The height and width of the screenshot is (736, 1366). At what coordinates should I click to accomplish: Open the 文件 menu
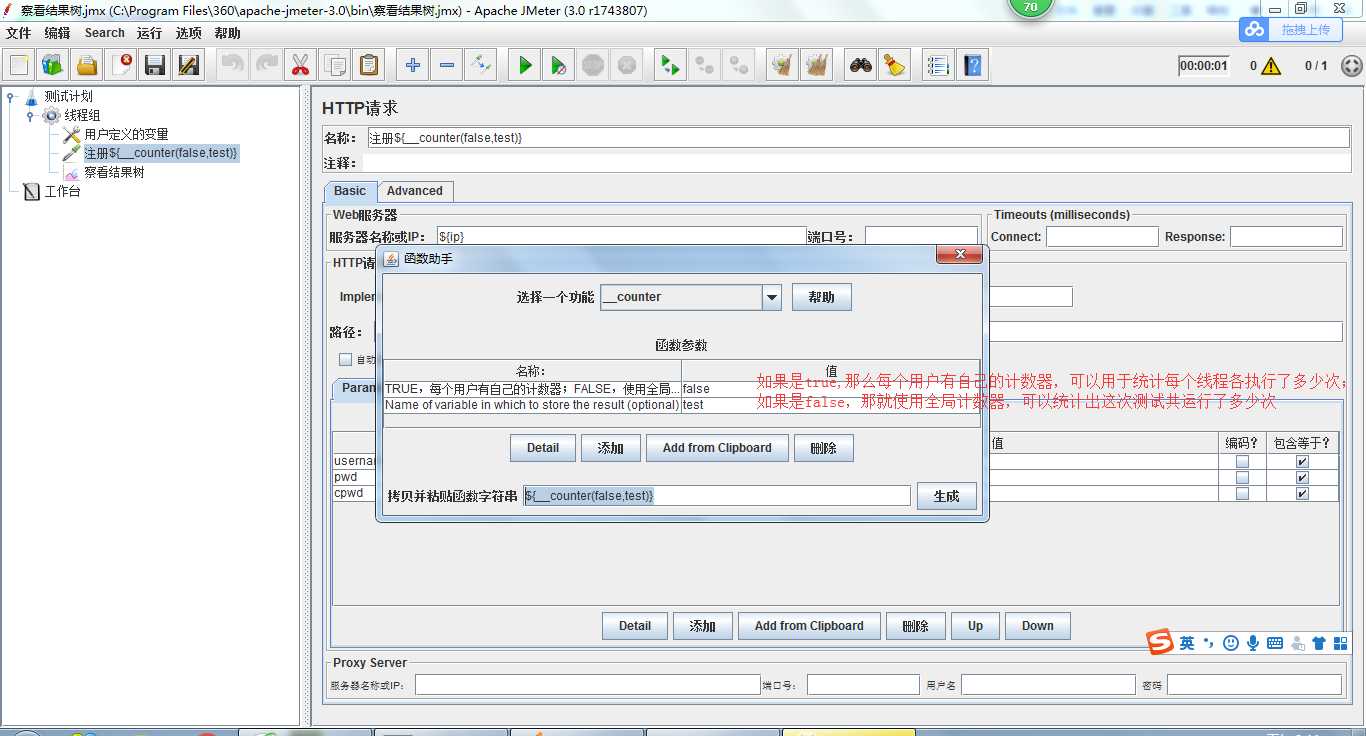pos(18,33)
